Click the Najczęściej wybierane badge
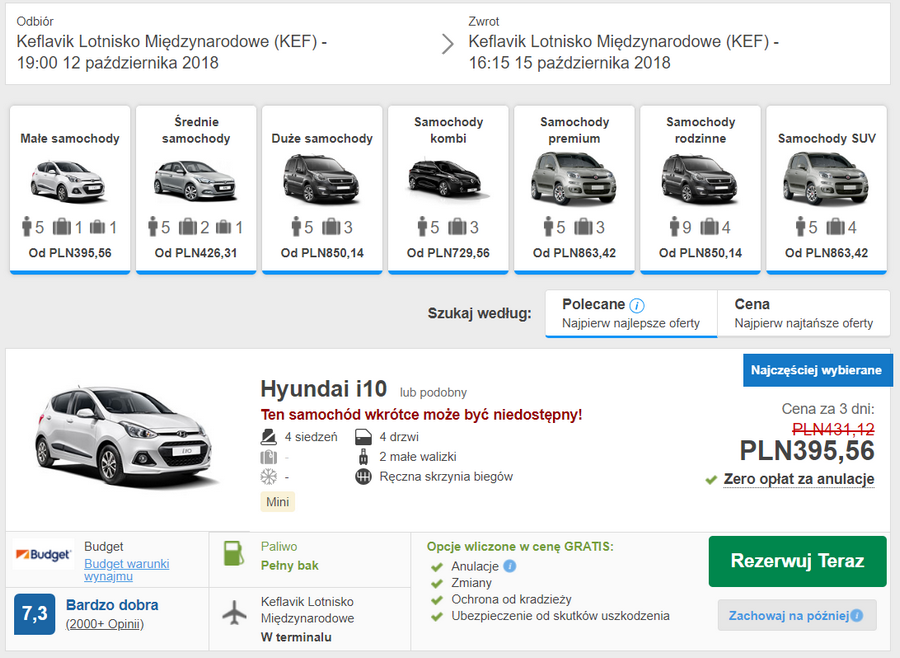This screenshot has width=900, height=658. (816, 370)
